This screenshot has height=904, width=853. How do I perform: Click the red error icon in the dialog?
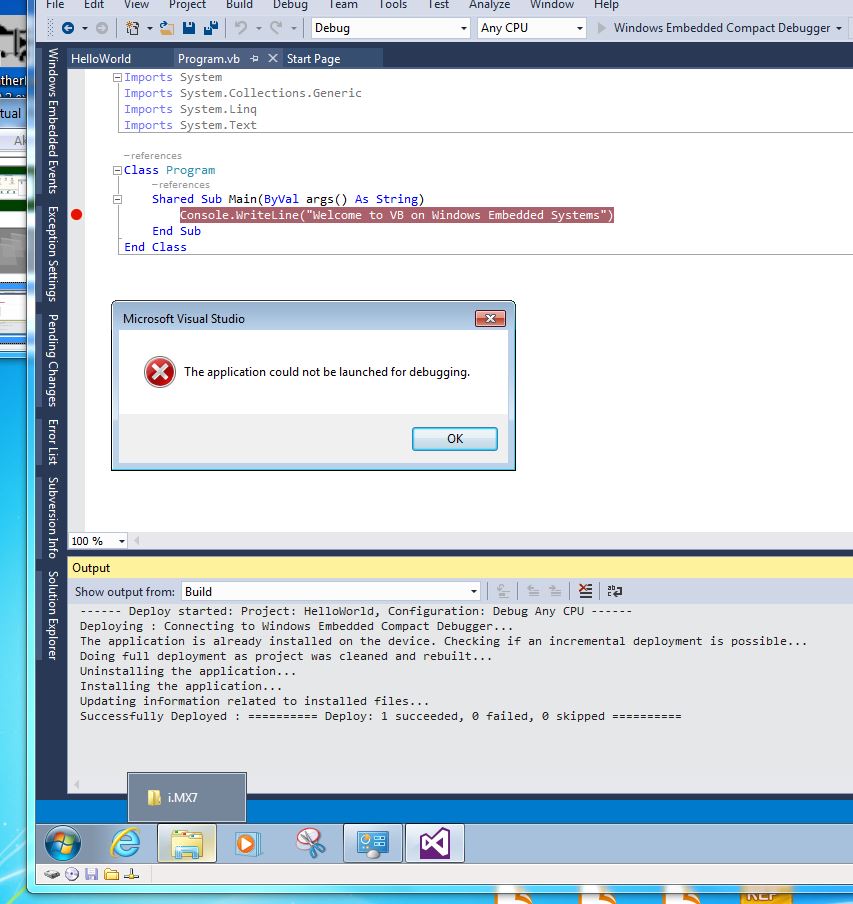point(160,372)
